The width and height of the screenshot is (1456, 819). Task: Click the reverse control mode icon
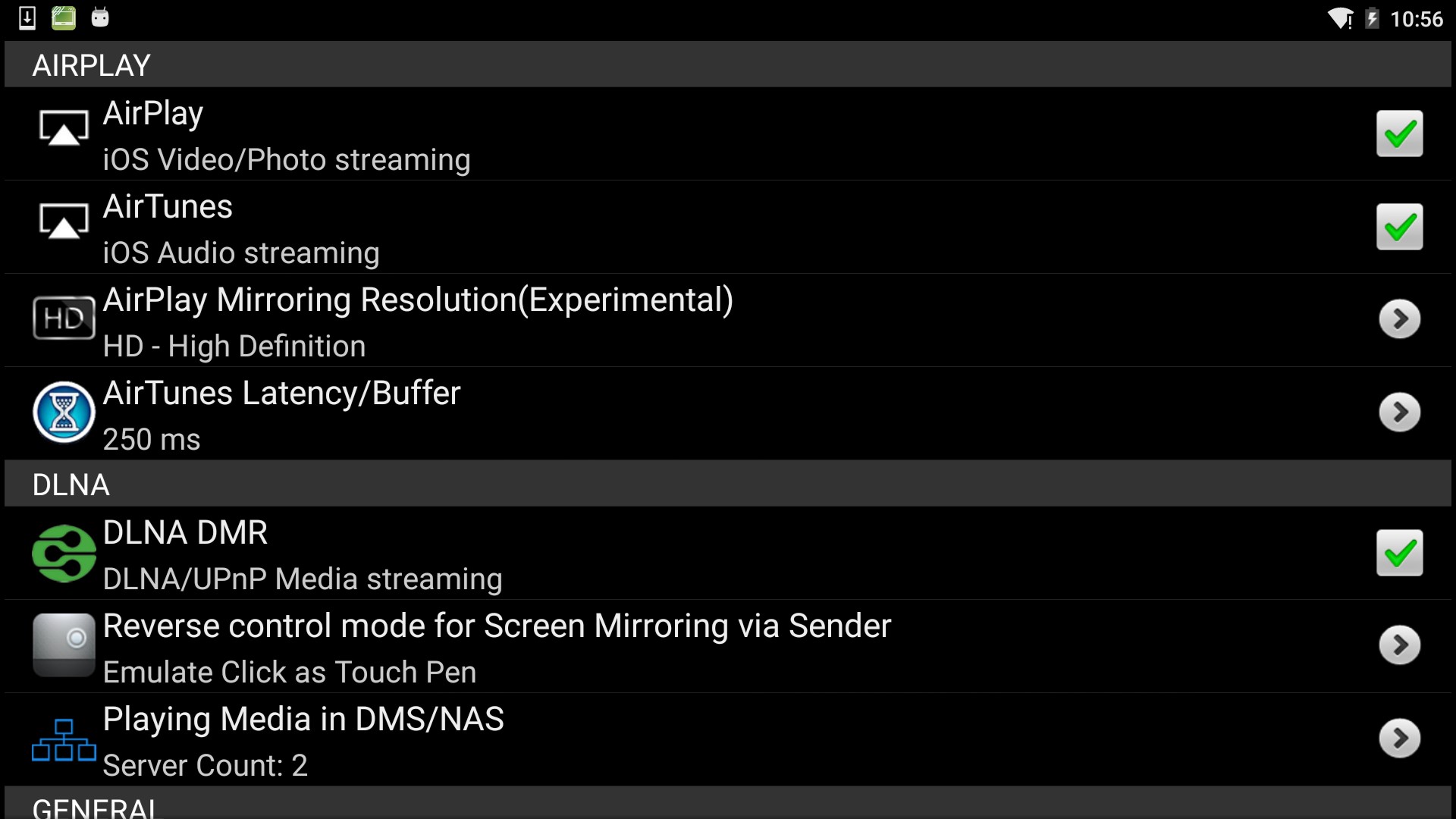click(64, 645)
